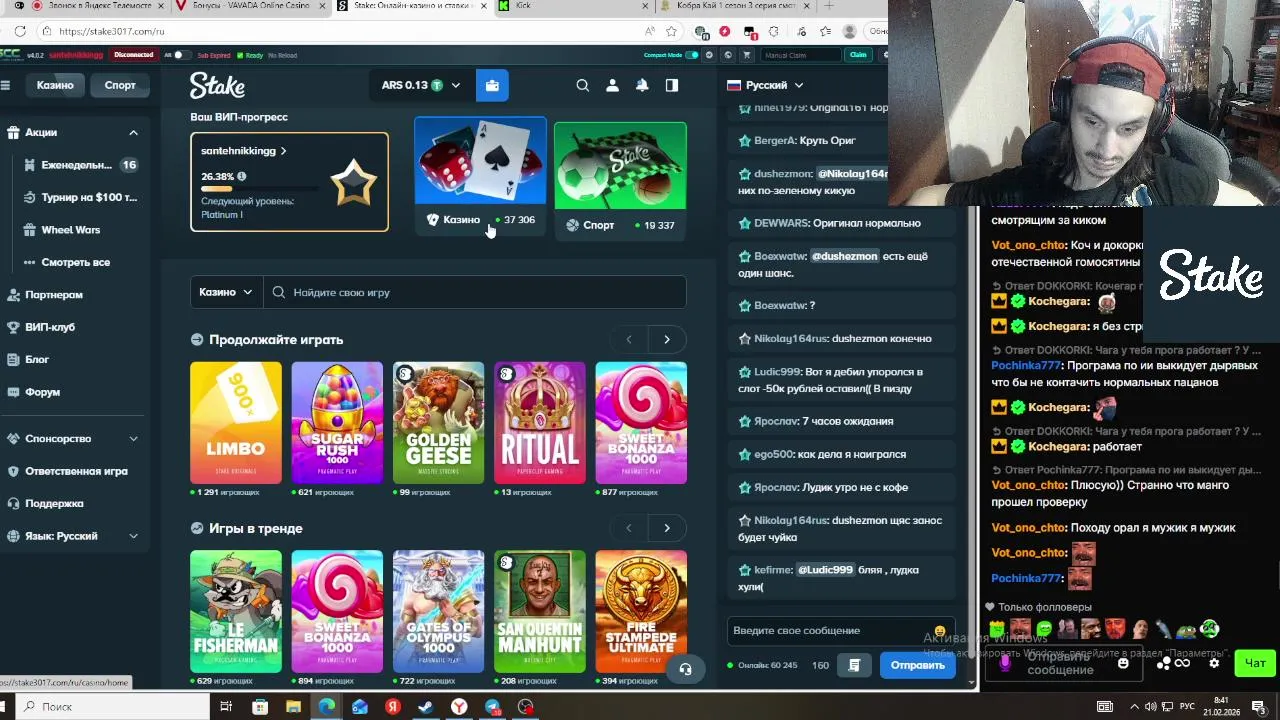Switch to the VAVADA Online Casino browser tab
The width and height of the screenshot is (1280, 720).
click(250, 6)
